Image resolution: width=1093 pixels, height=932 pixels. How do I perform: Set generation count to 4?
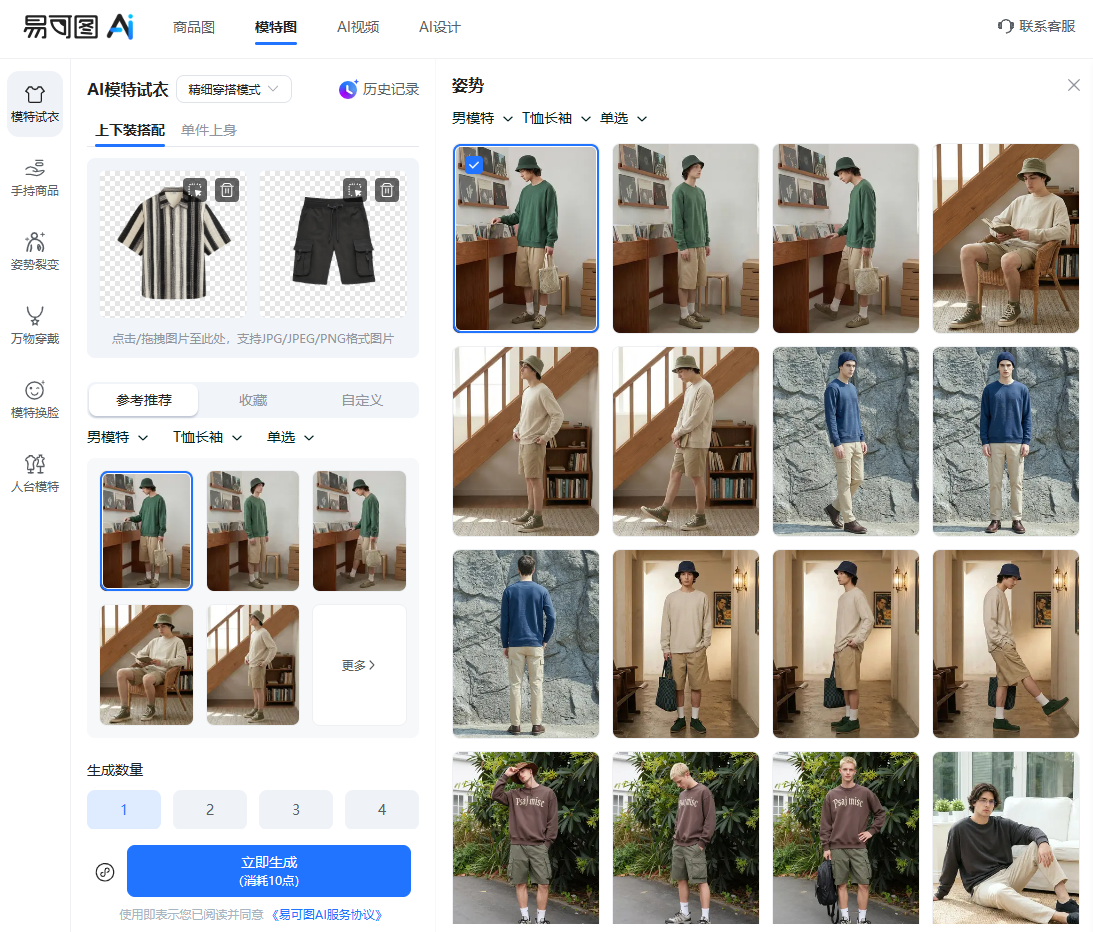(x=382, y=809)
